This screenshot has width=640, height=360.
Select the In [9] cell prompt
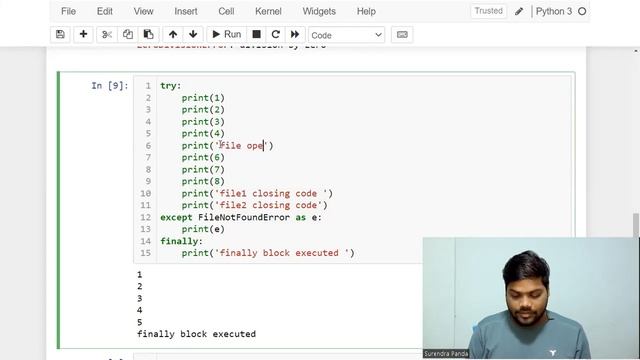110,86
